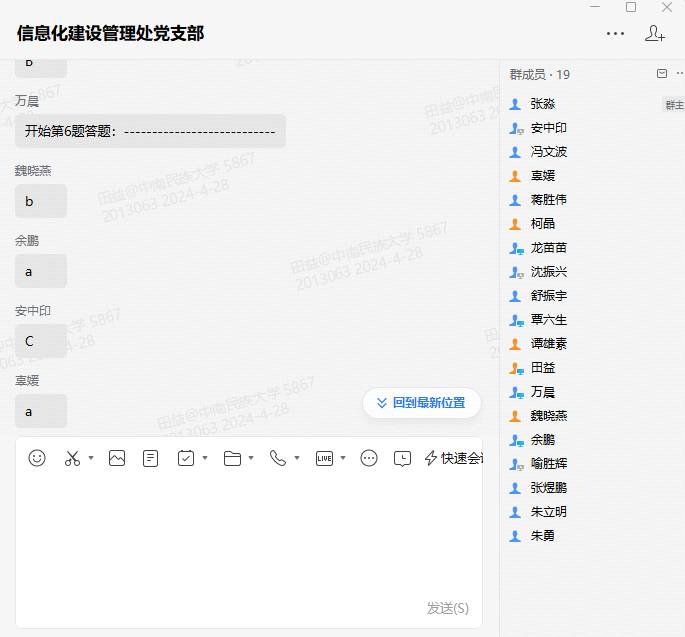Open the document note icon in toolbar
The width and height of the screenshot is (685, 637).
point(150,458)
